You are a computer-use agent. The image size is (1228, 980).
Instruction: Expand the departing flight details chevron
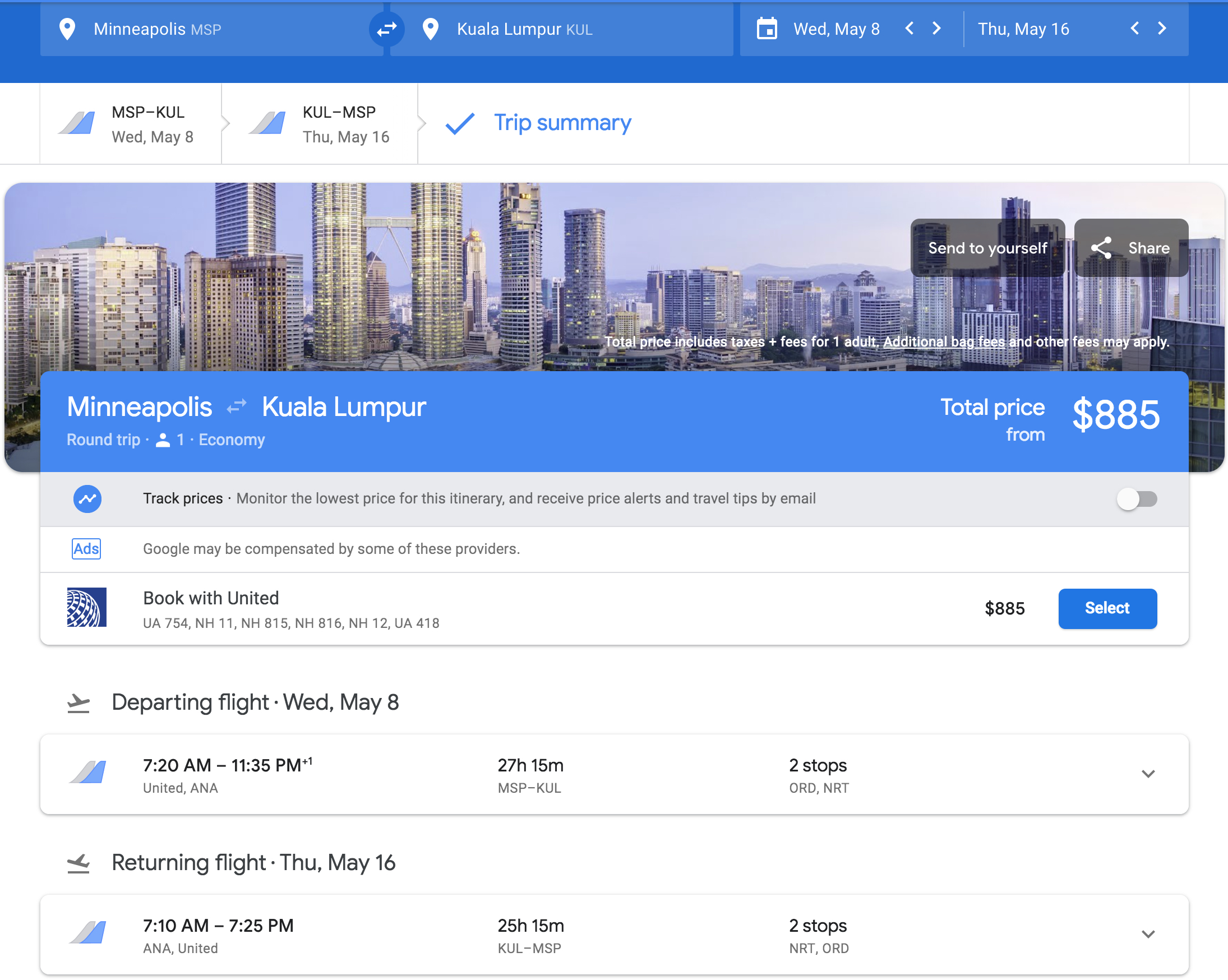(x=1148, y=774)
